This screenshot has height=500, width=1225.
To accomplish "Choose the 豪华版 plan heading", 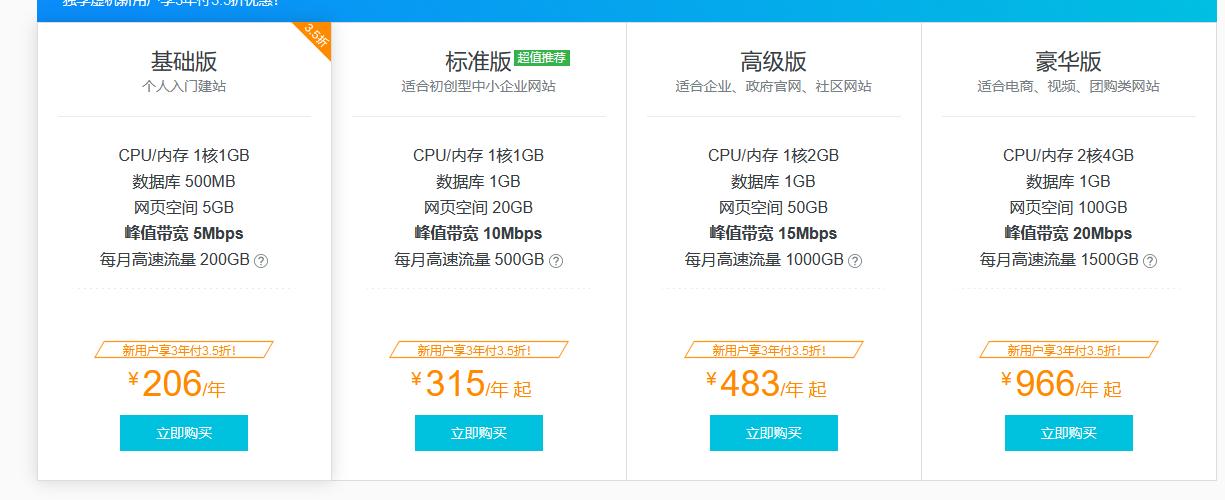I will 1069,62.
